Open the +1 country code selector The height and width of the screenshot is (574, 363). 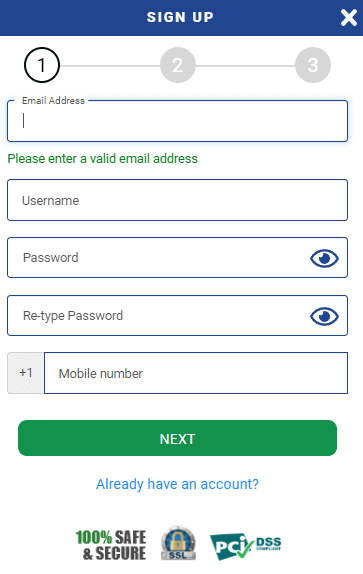[26, 373]
